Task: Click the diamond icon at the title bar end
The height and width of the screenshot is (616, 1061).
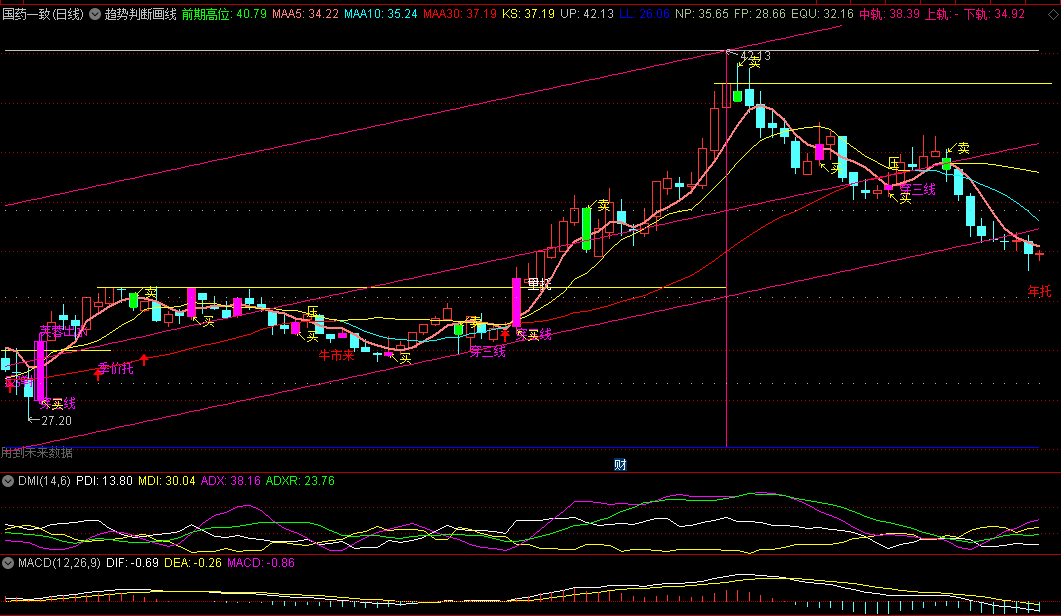Action: click(1052, 14)
